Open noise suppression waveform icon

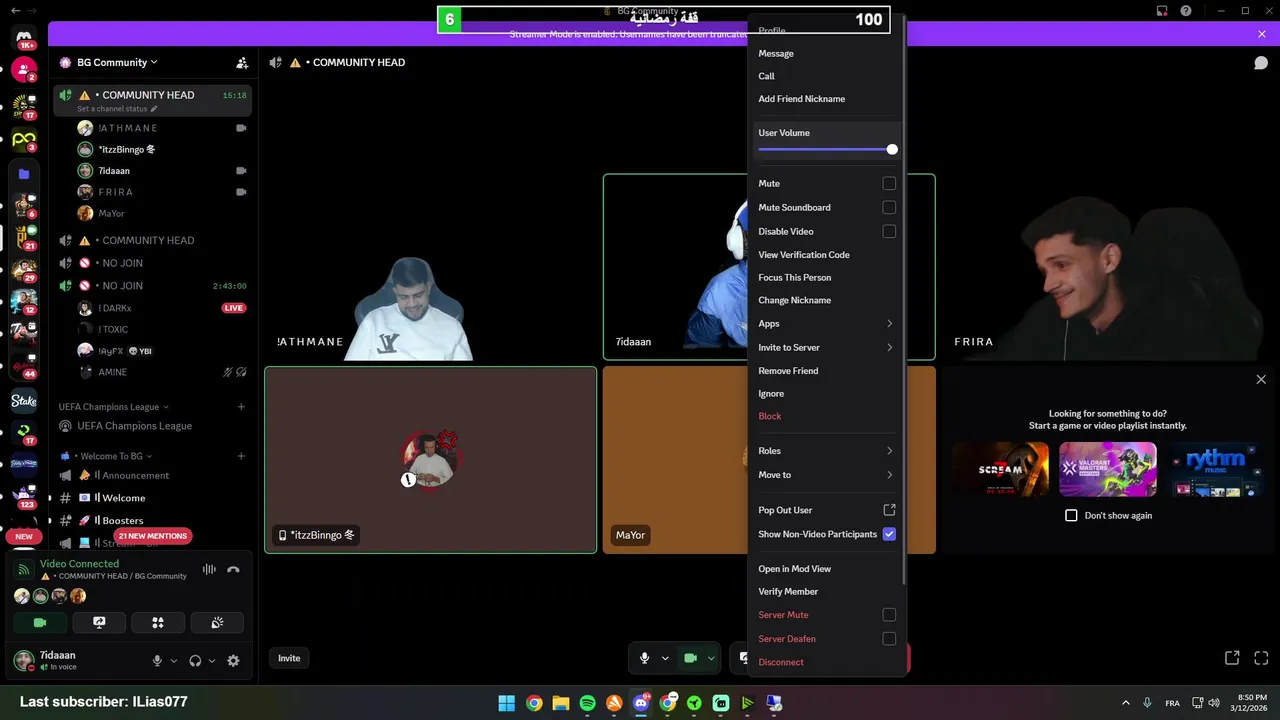pyautogui.click(x=209, y=570)
